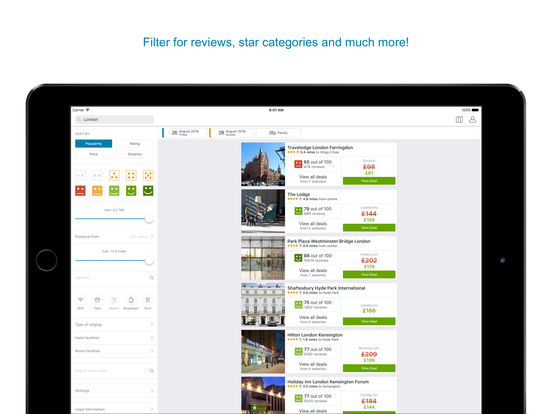Click the 88 out of 100 rating icon
The width and height of the screenshot is (552, 414).
point(298,258)
